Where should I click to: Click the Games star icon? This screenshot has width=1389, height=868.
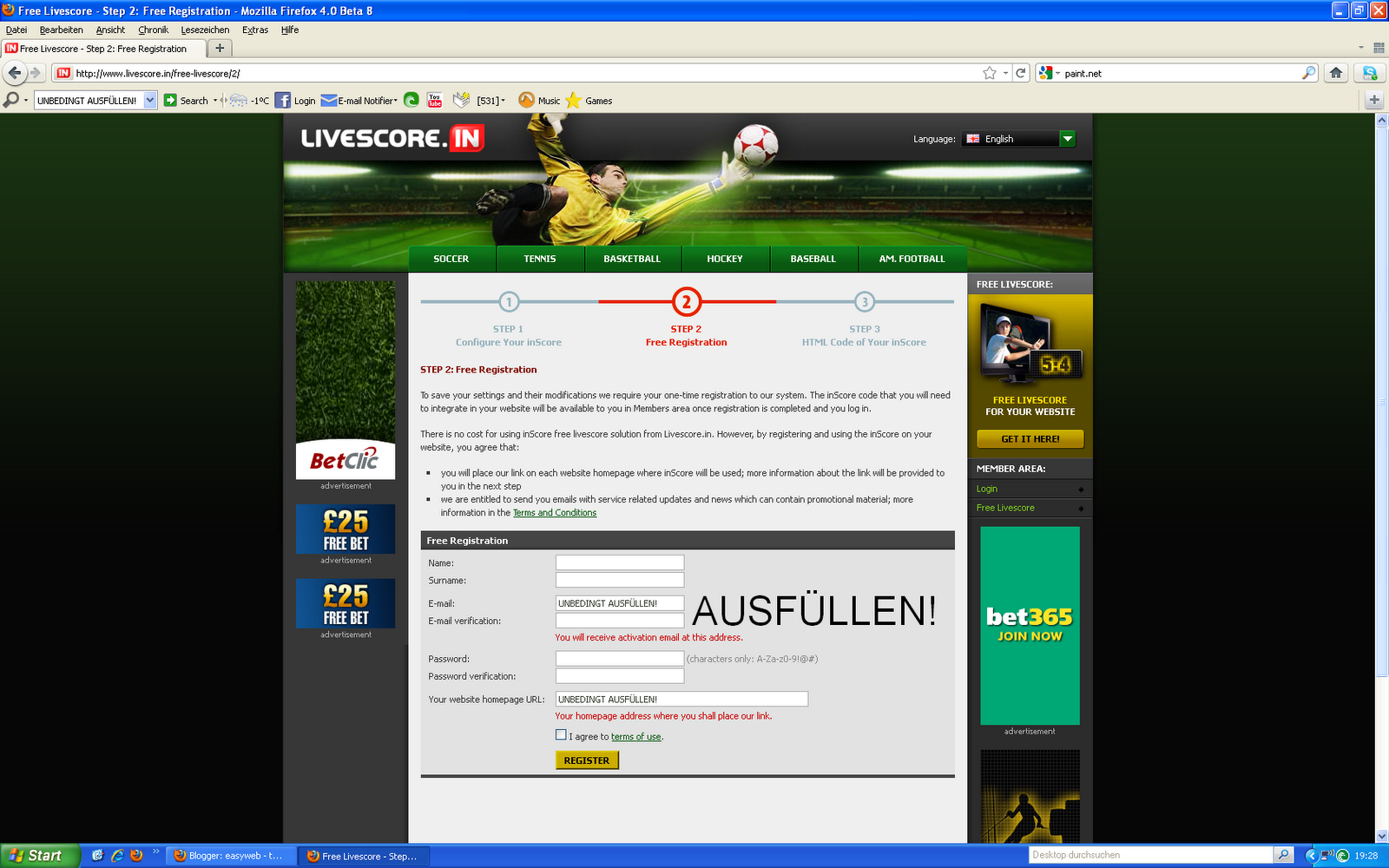click(573, 101)
